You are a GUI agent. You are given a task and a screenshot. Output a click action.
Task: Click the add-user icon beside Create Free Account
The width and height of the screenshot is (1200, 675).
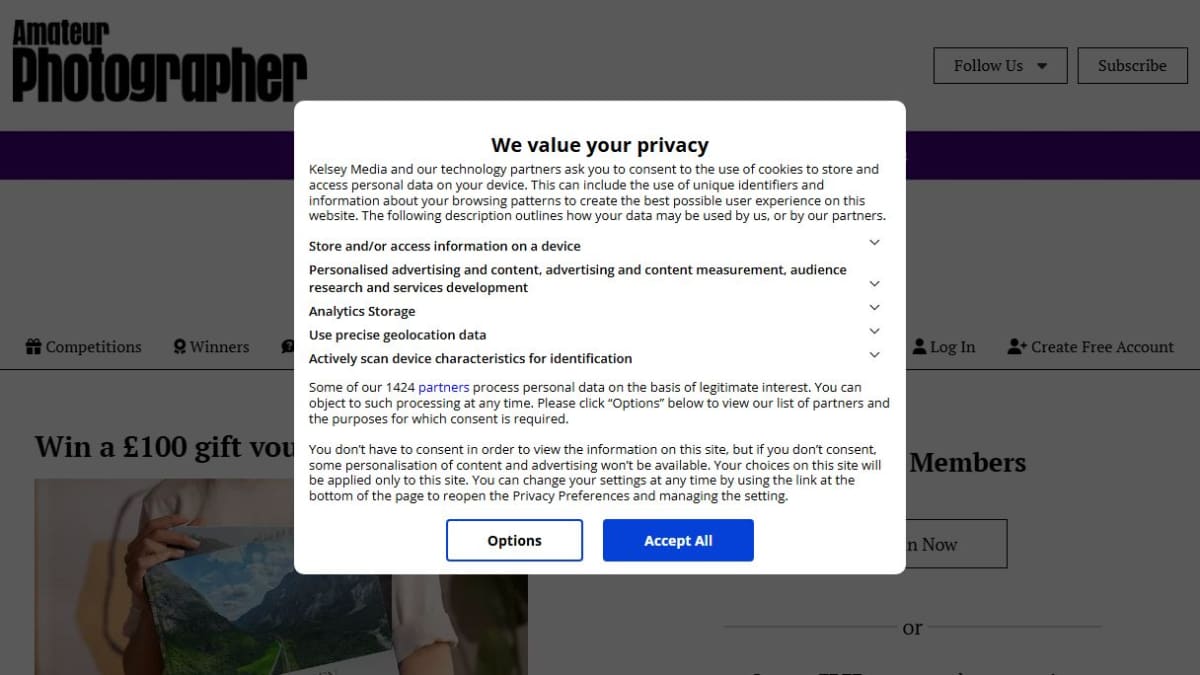(x=1017, y=347)
